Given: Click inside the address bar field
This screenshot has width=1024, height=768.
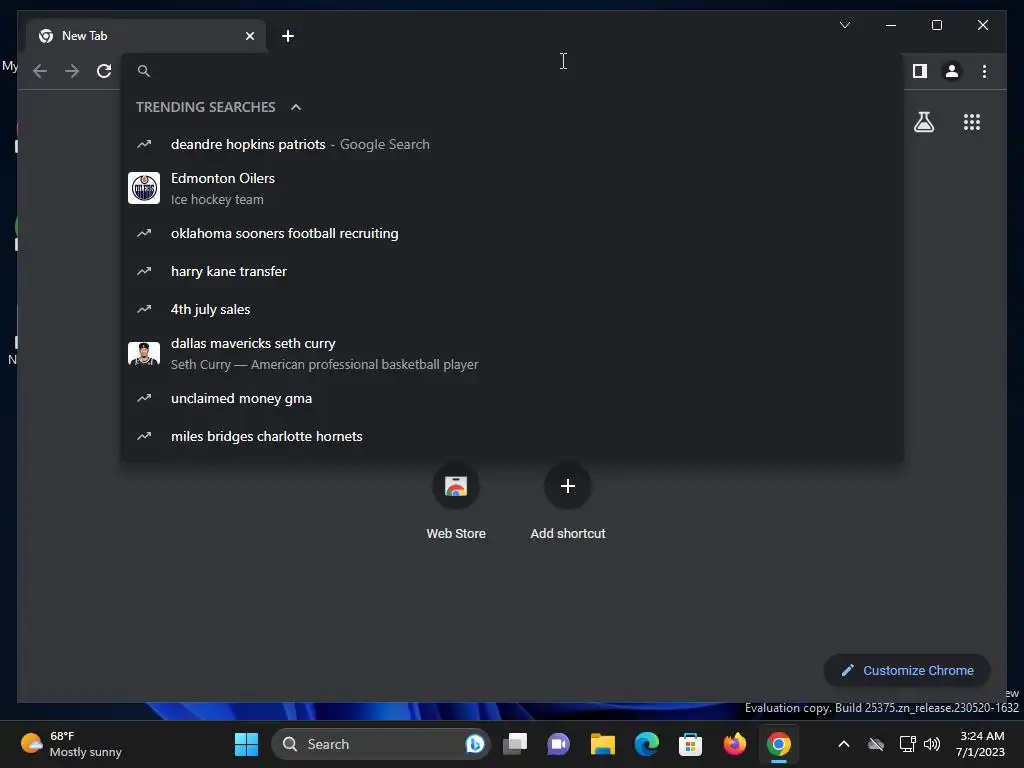Looking at the screenshot, I should pyautogui.click(x=513, y=71).
